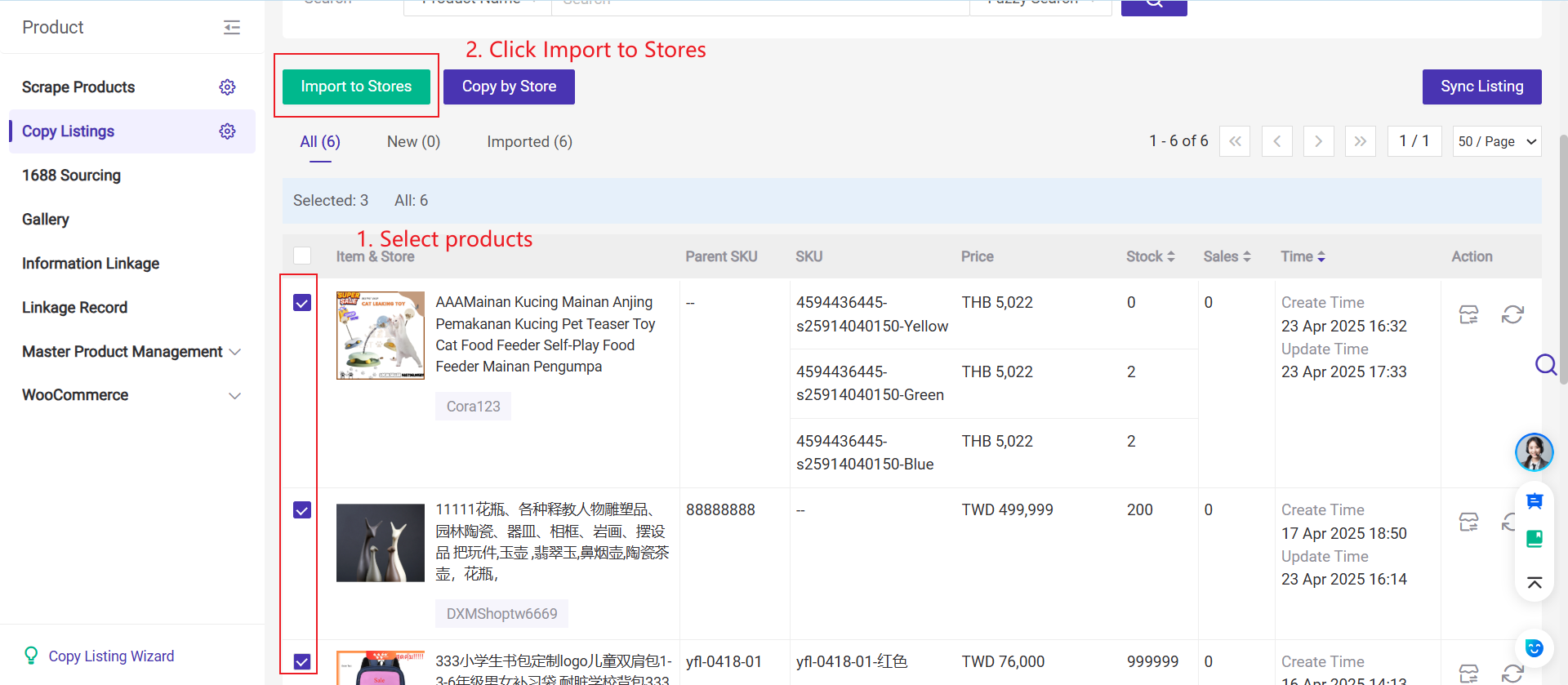1568x685 pixels.
Task: Click the Cora123 store tag
Action: point(473,407)
